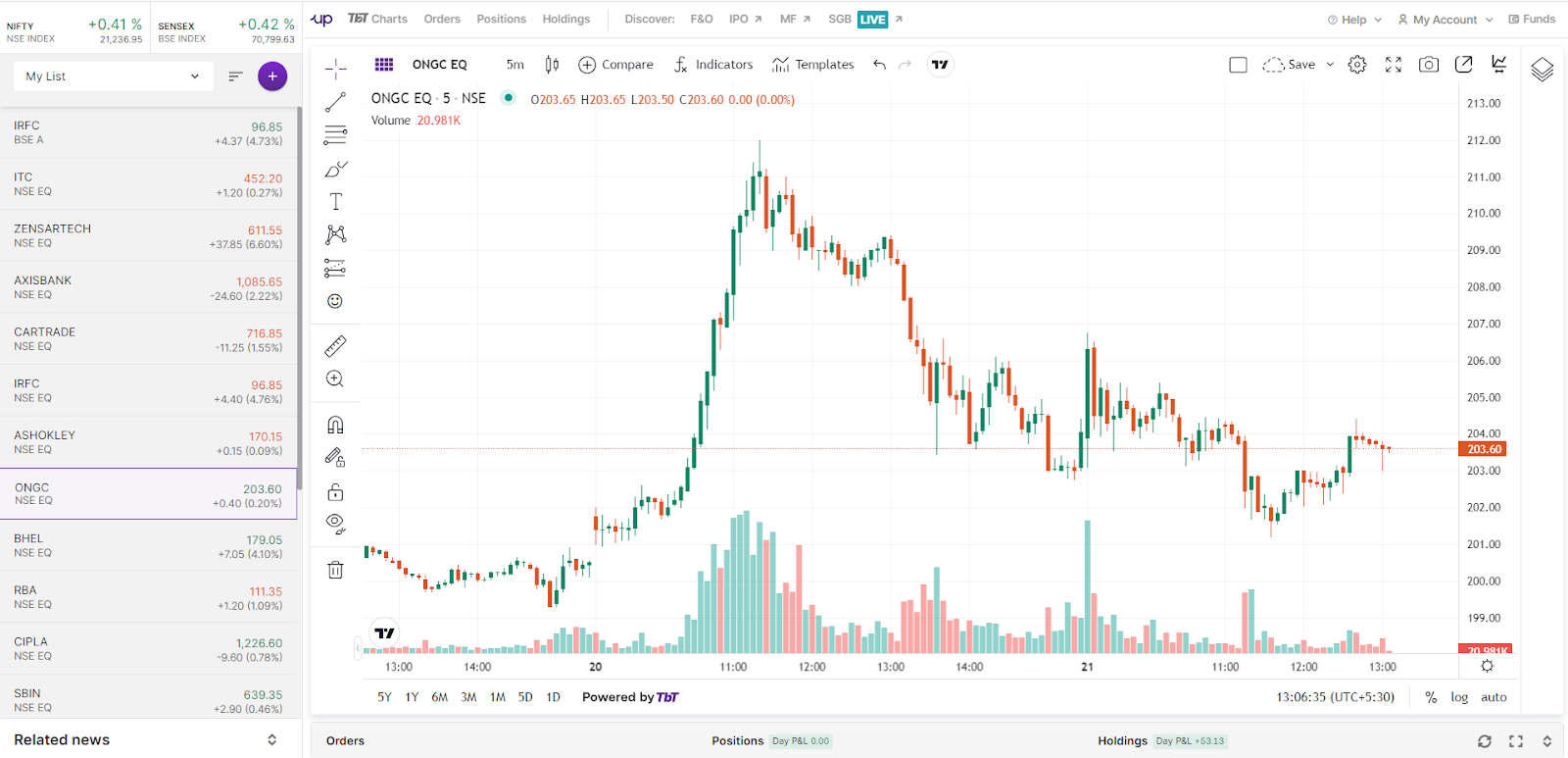Select ZENSARTECH in watchlist
Screen dimensions: 1568x758
point(148,235)
